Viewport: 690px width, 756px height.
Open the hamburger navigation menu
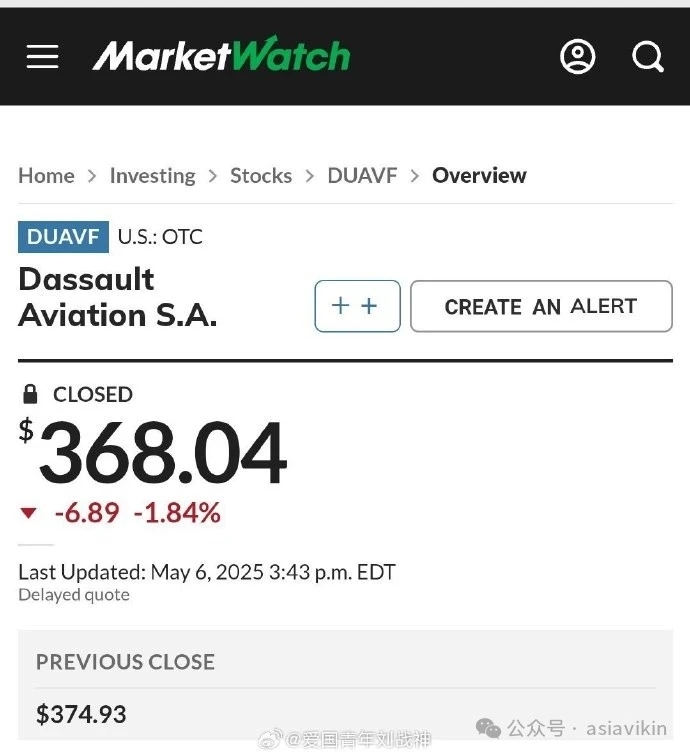point(42,56)
